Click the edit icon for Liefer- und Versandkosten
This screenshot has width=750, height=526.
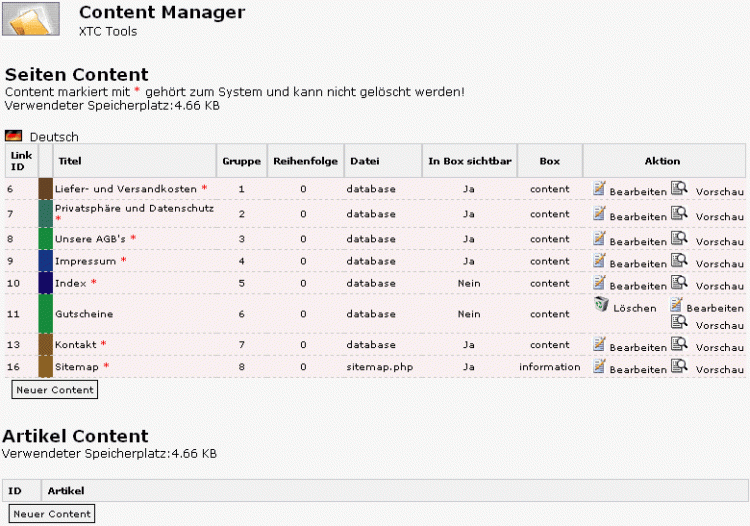[599, 187]
